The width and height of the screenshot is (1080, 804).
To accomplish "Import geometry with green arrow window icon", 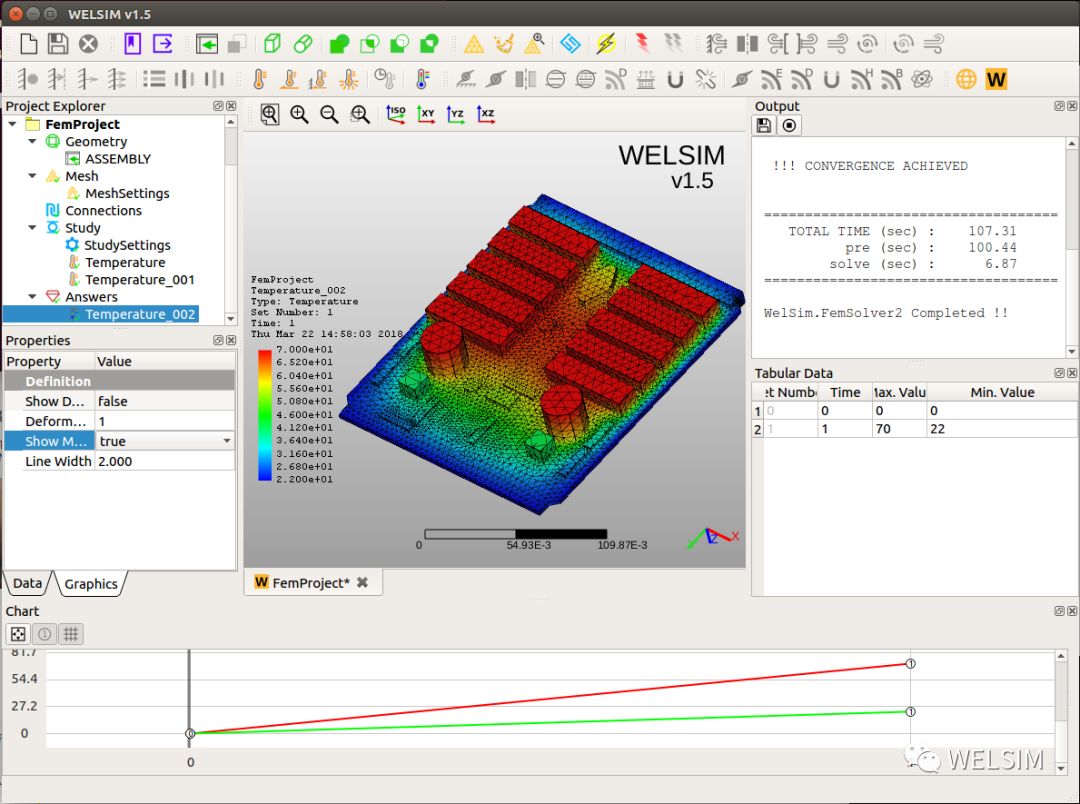I will [207, 44].
